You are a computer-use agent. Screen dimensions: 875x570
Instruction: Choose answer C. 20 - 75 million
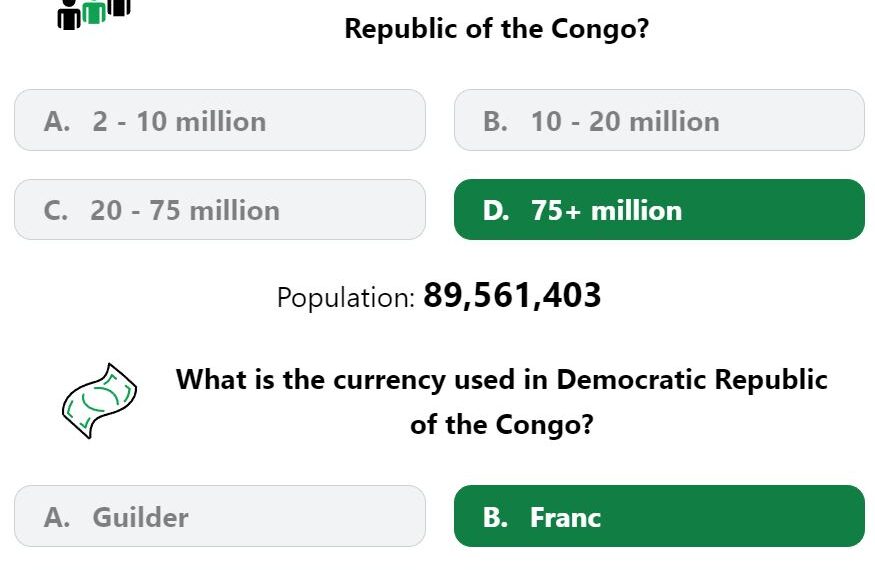tap(220, 210)
